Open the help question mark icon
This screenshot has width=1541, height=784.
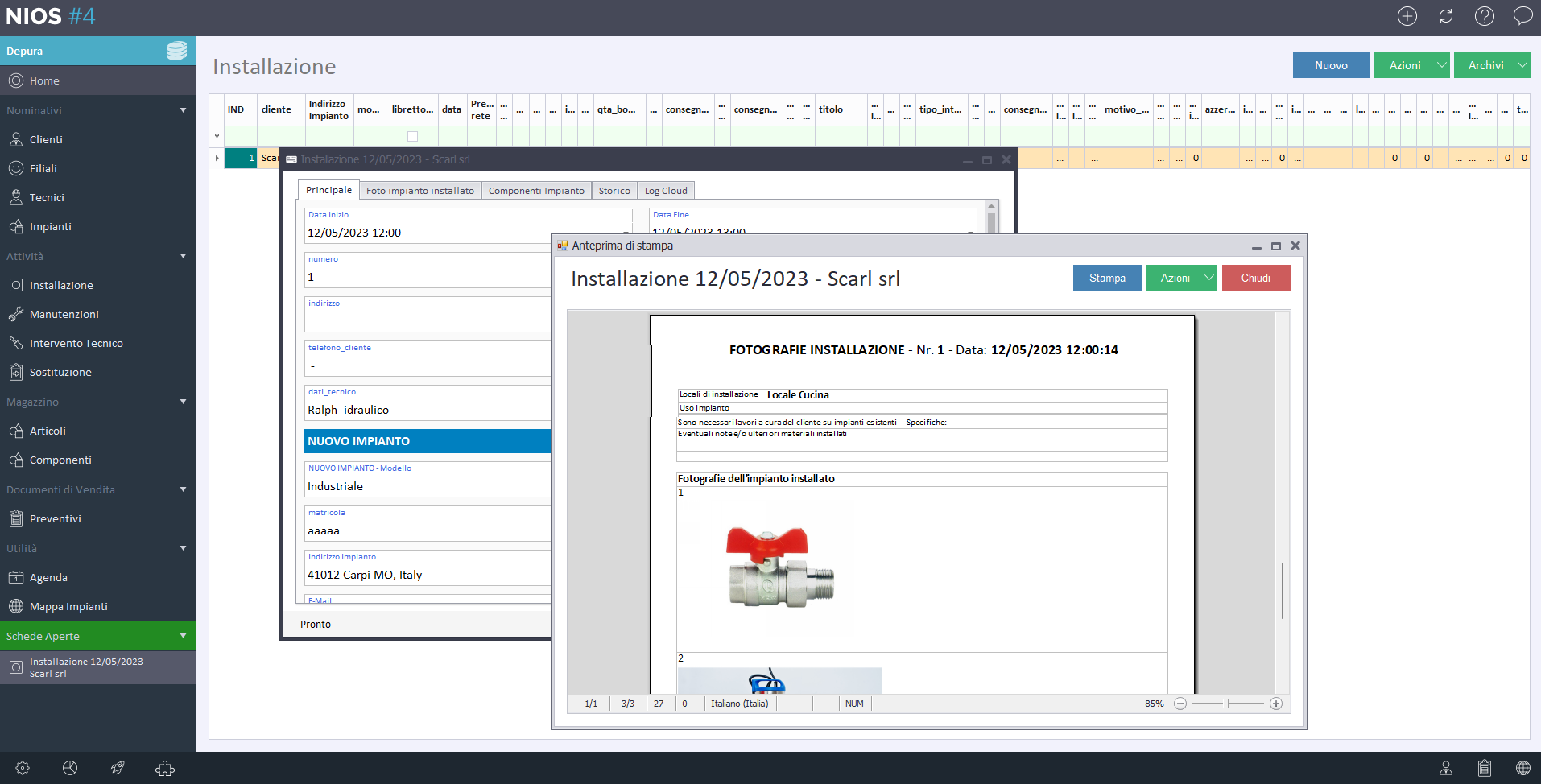pyautogui.click(x=1484, y=16)
